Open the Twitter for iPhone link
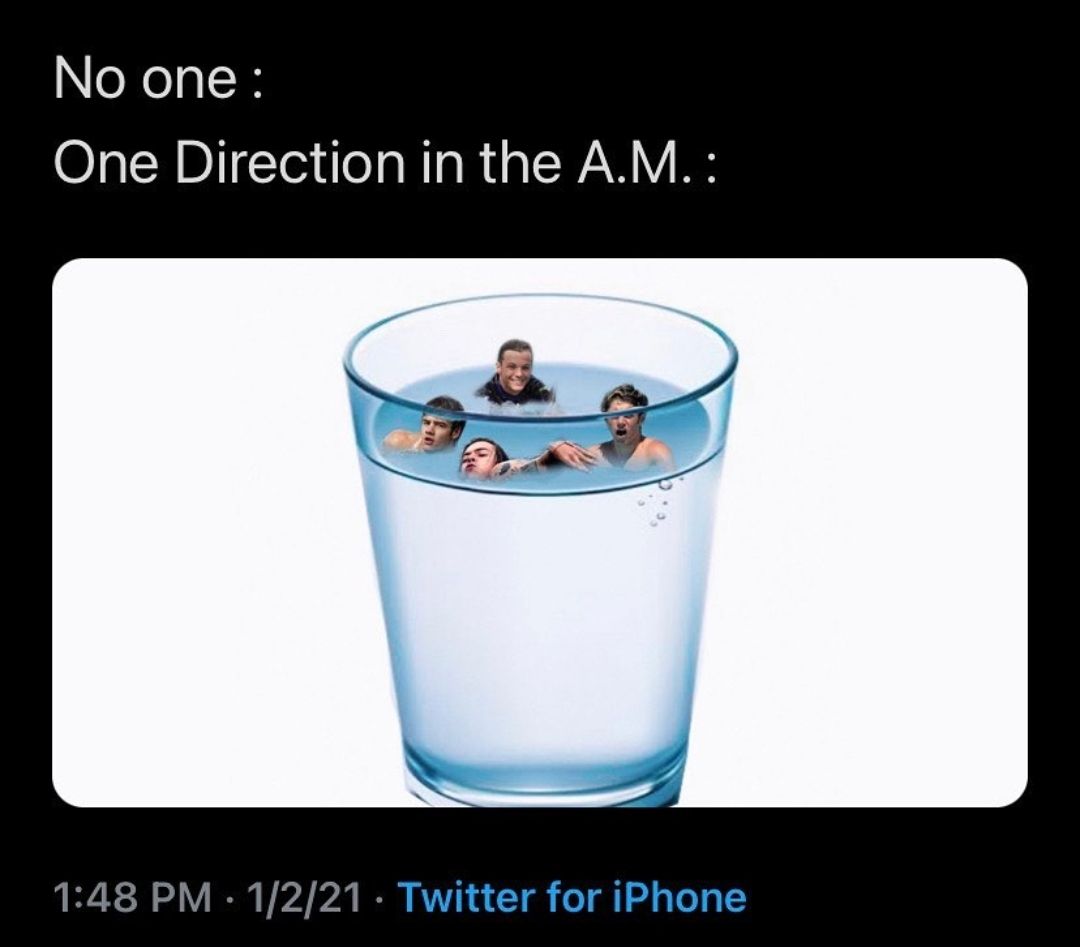The width and height of the screenshot is (1080, 947). click(573, 897)
